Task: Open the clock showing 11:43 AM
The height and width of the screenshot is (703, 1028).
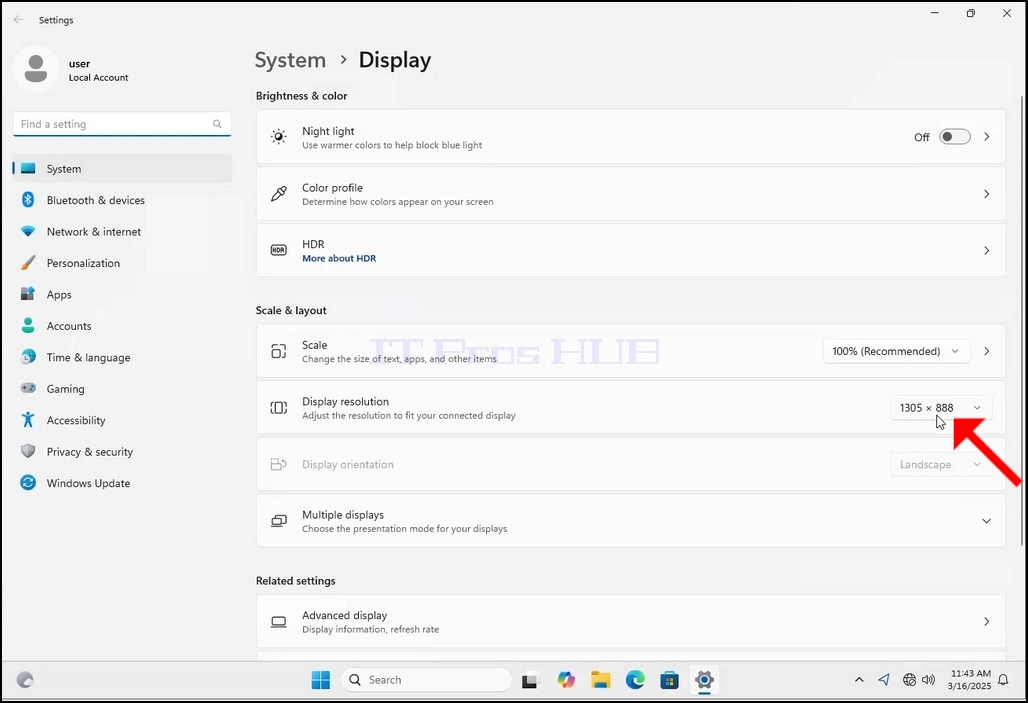Action: (x=970, y=680)
